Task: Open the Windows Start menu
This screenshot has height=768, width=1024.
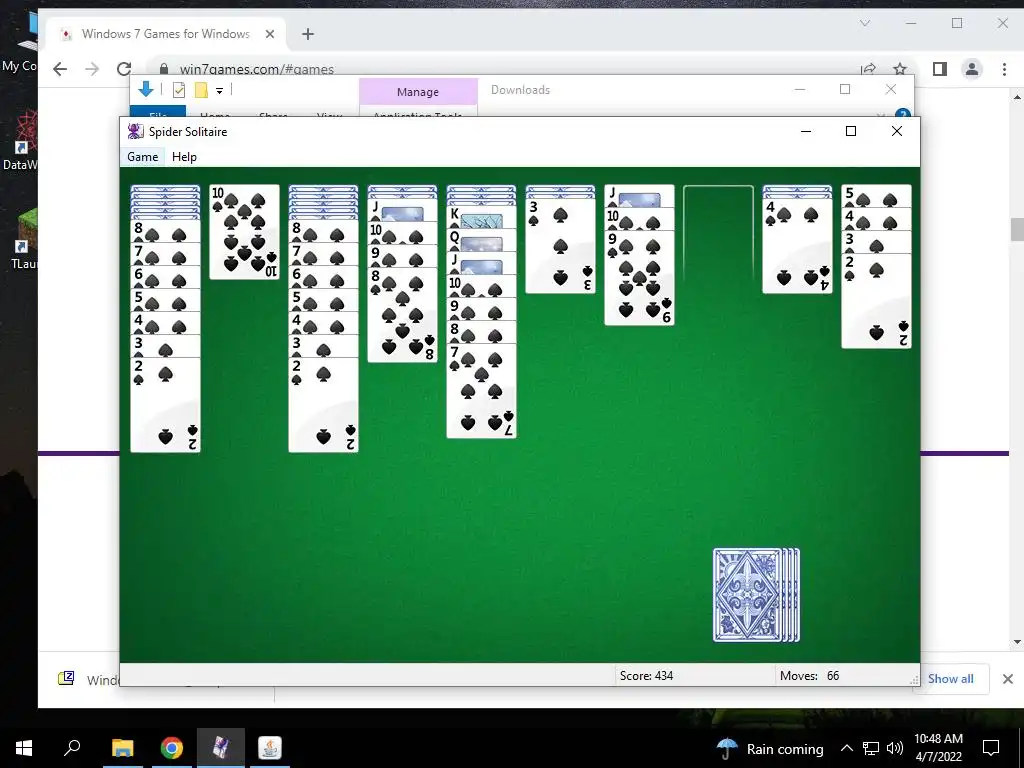Action: point(24,748)
